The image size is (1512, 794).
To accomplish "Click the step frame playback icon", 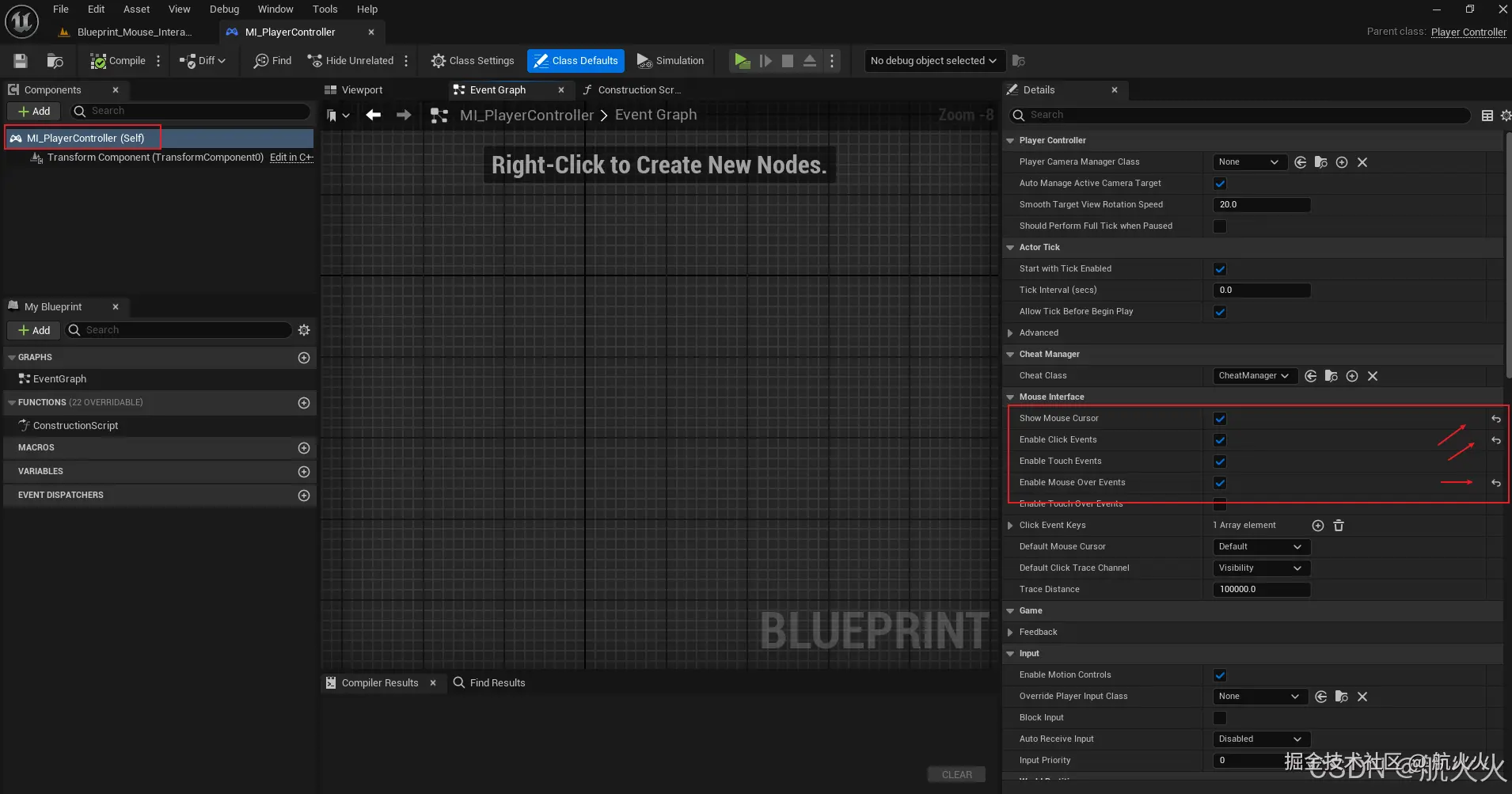I will pyautogui.click(x=765, y=61).
